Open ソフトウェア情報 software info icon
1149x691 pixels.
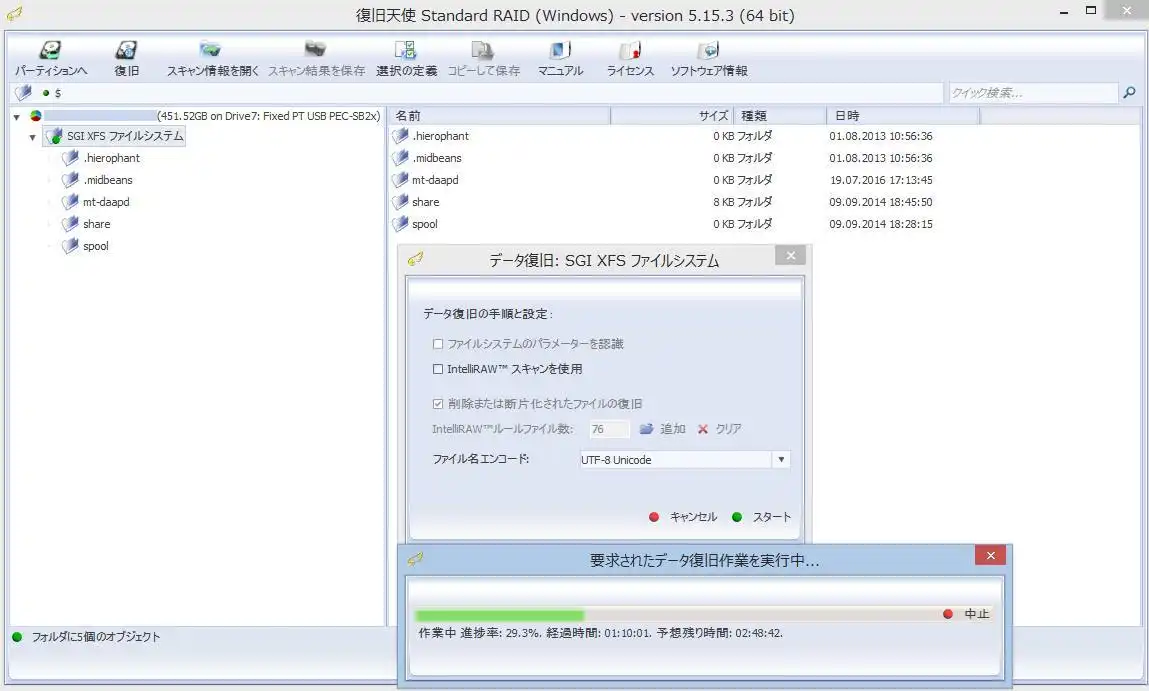708,51
